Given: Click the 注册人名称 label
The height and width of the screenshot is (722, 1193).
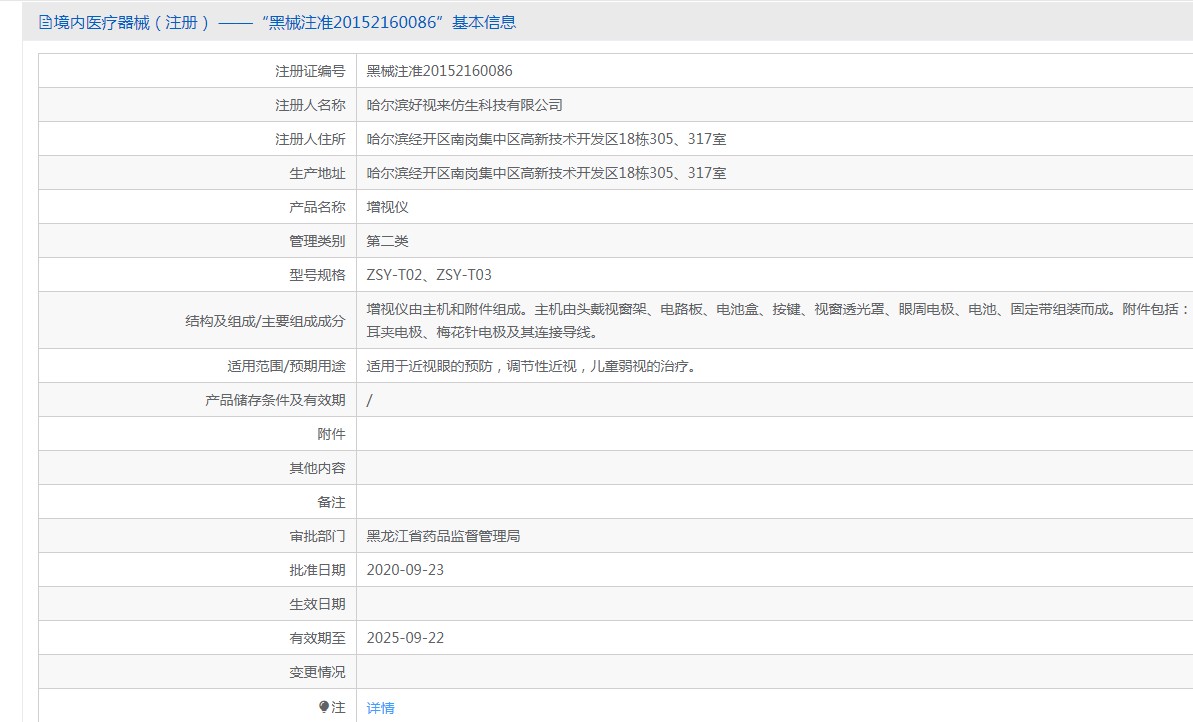Looking at the screenshot, I should 310,105.
